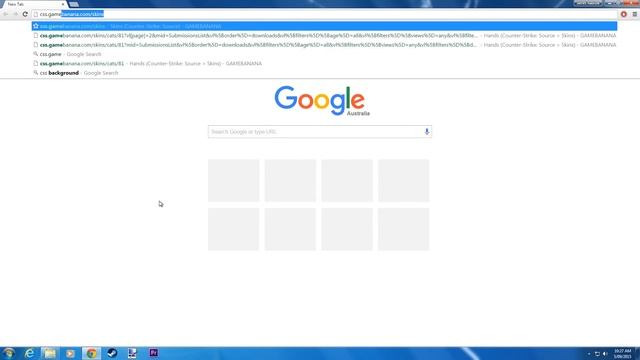Open first most-visited thumbnail in top row
This screenshot has width=640, height=360.
click(x=233, y=180)
